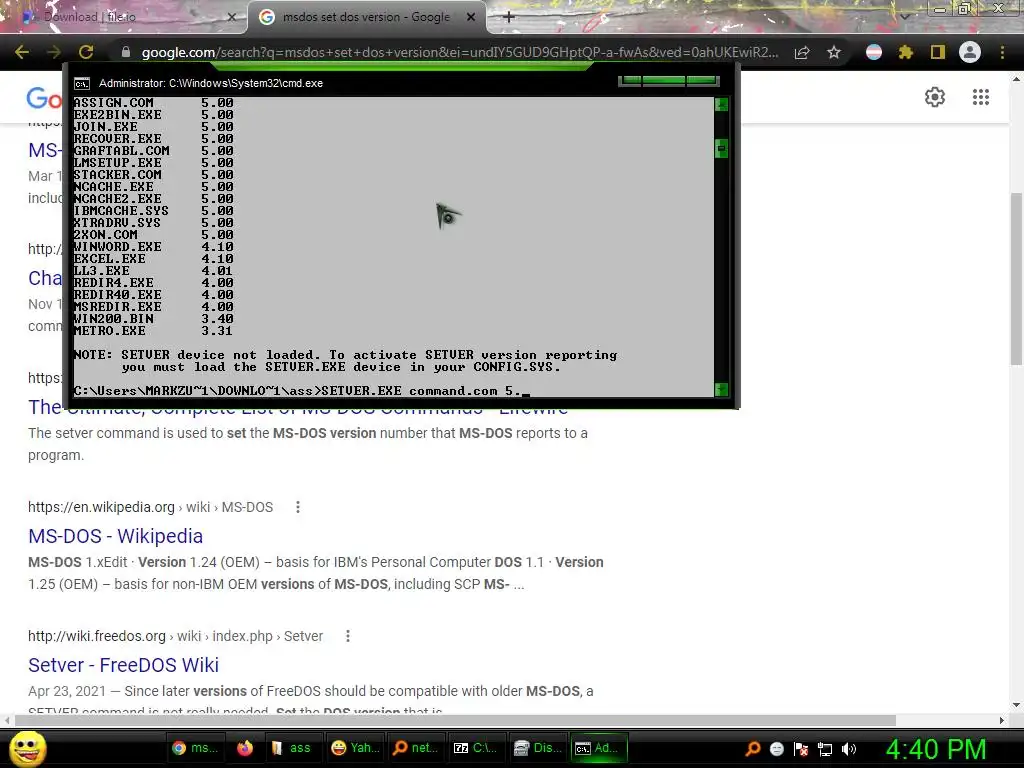Click the tray round white icon
Image resolution: width=1024 pixels, height=768 pixels.
776,749
